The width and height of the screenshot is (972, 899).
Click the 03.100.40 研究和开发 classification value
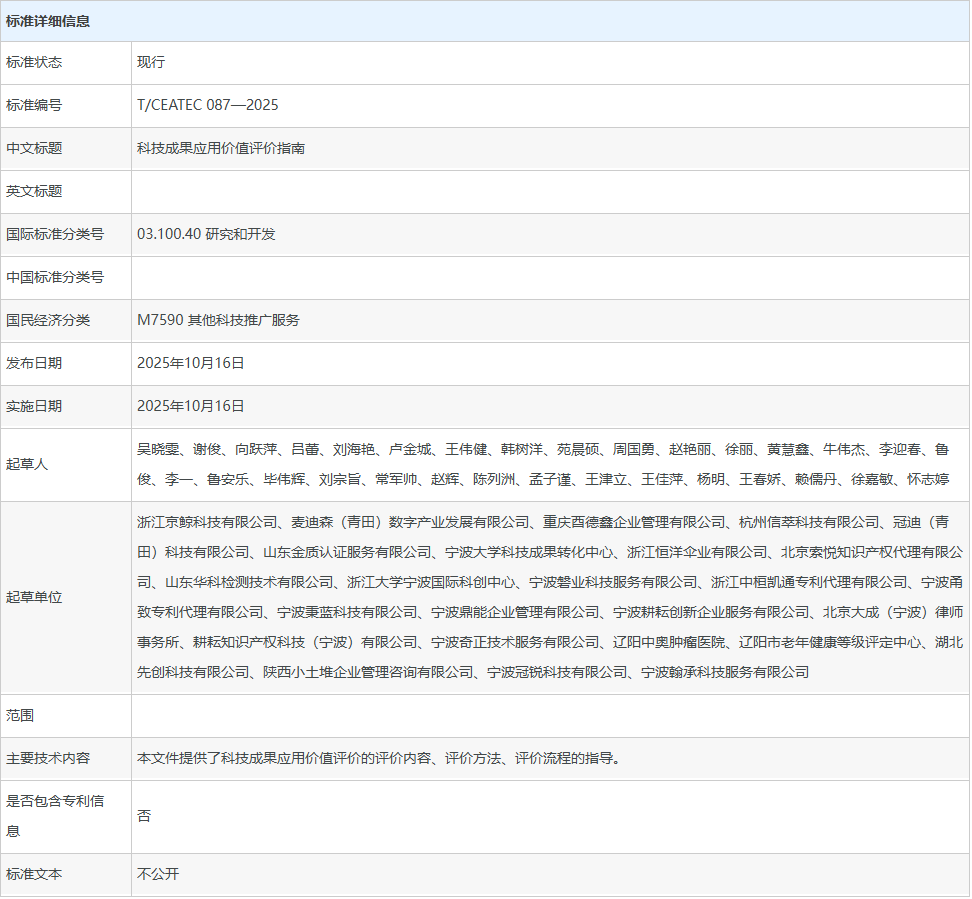click(206, 234)
